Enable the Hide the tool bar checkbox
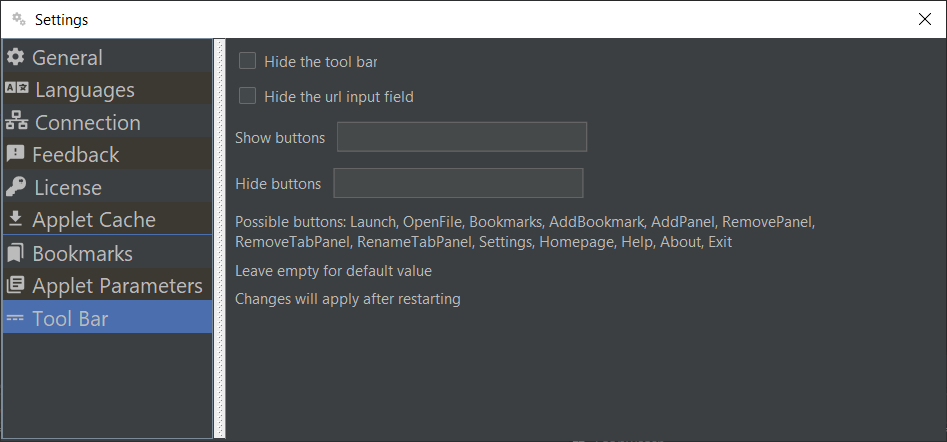947x442 pixels. [x=248, y=61]
